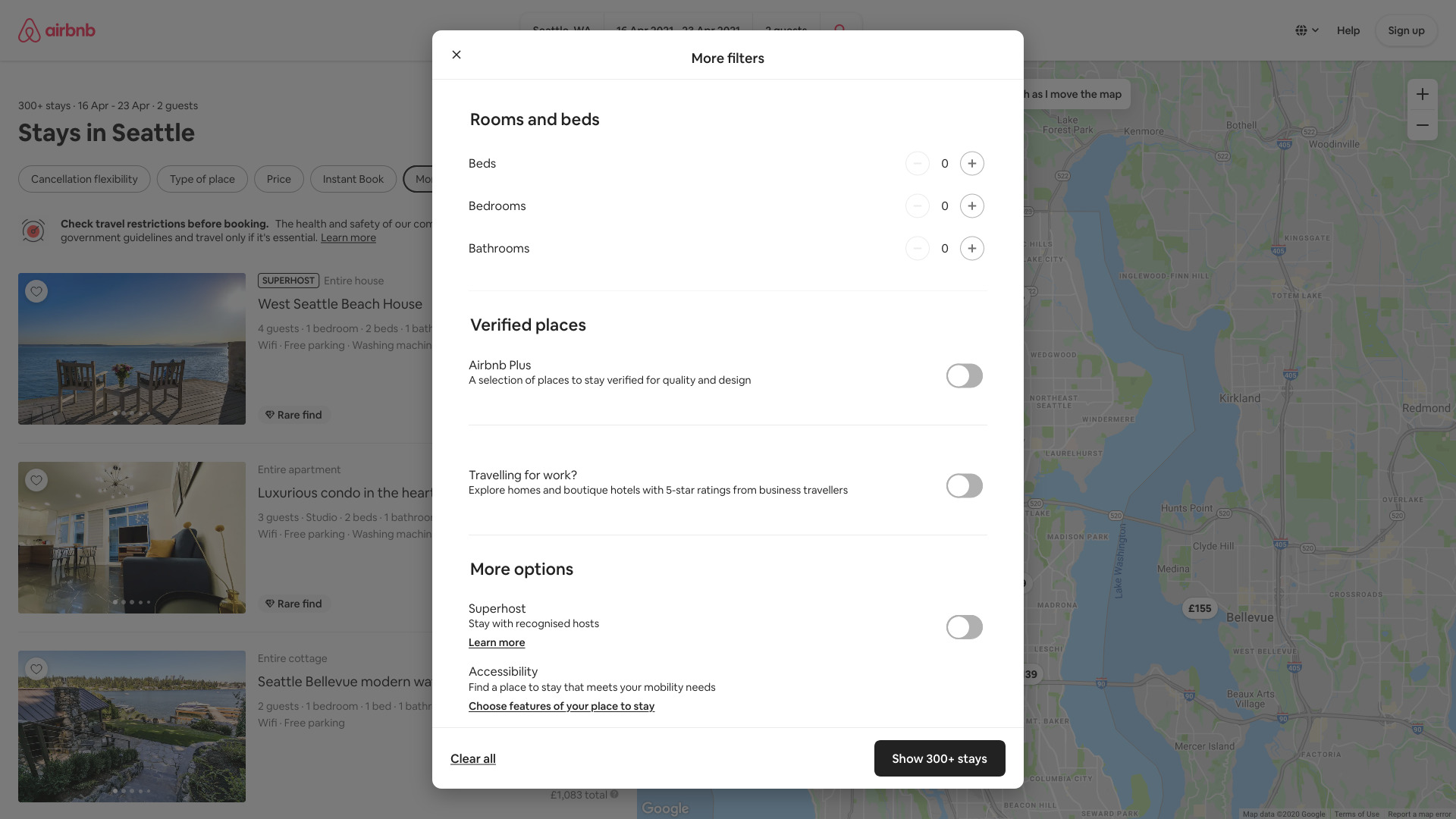1456x819 pixels.
Task: Zoom in on the map
Action: pyautogui.click(x=1422, y=95)
